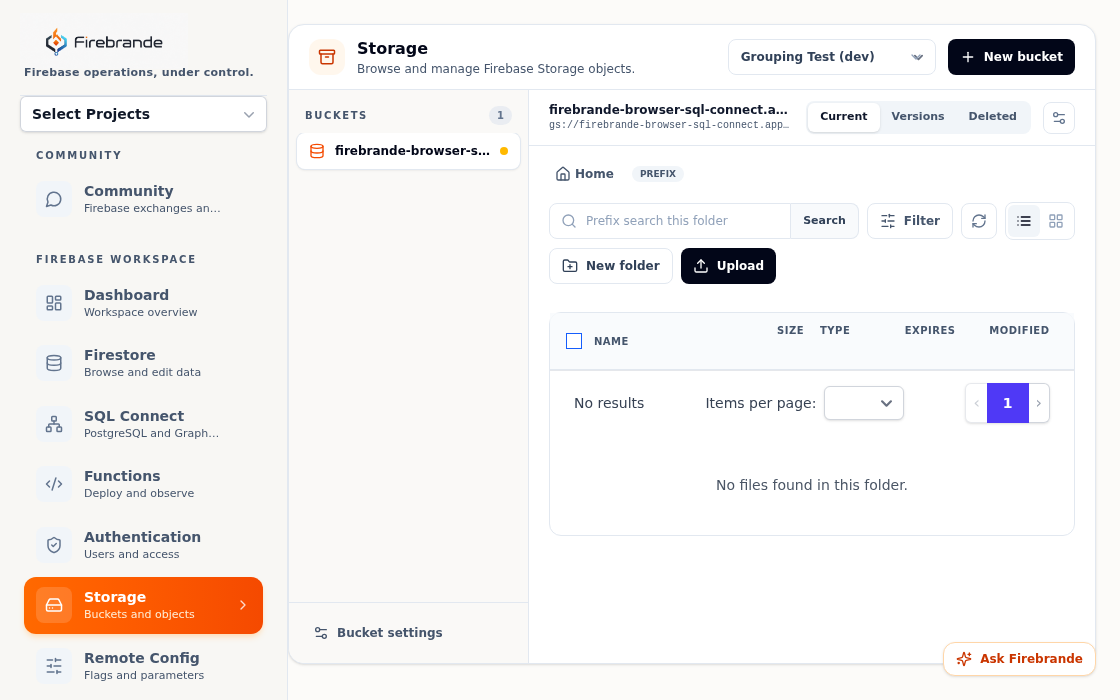Screen dimensions: 1120x700
Task: Click the sparkle icon in Ask Firebrande
Action: pos(964,659)
